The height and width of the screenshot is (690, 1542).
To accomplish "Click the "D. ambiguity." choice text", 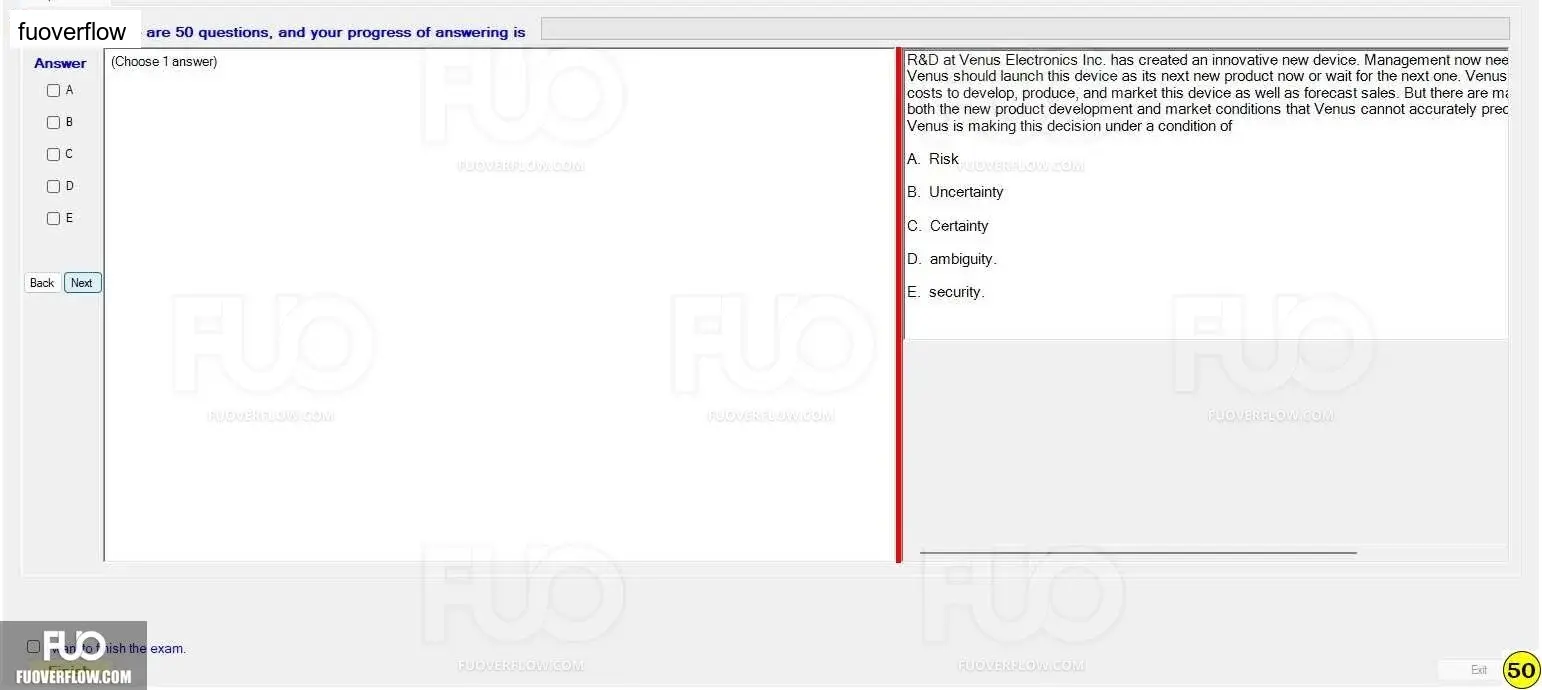I will pos(952,259).
